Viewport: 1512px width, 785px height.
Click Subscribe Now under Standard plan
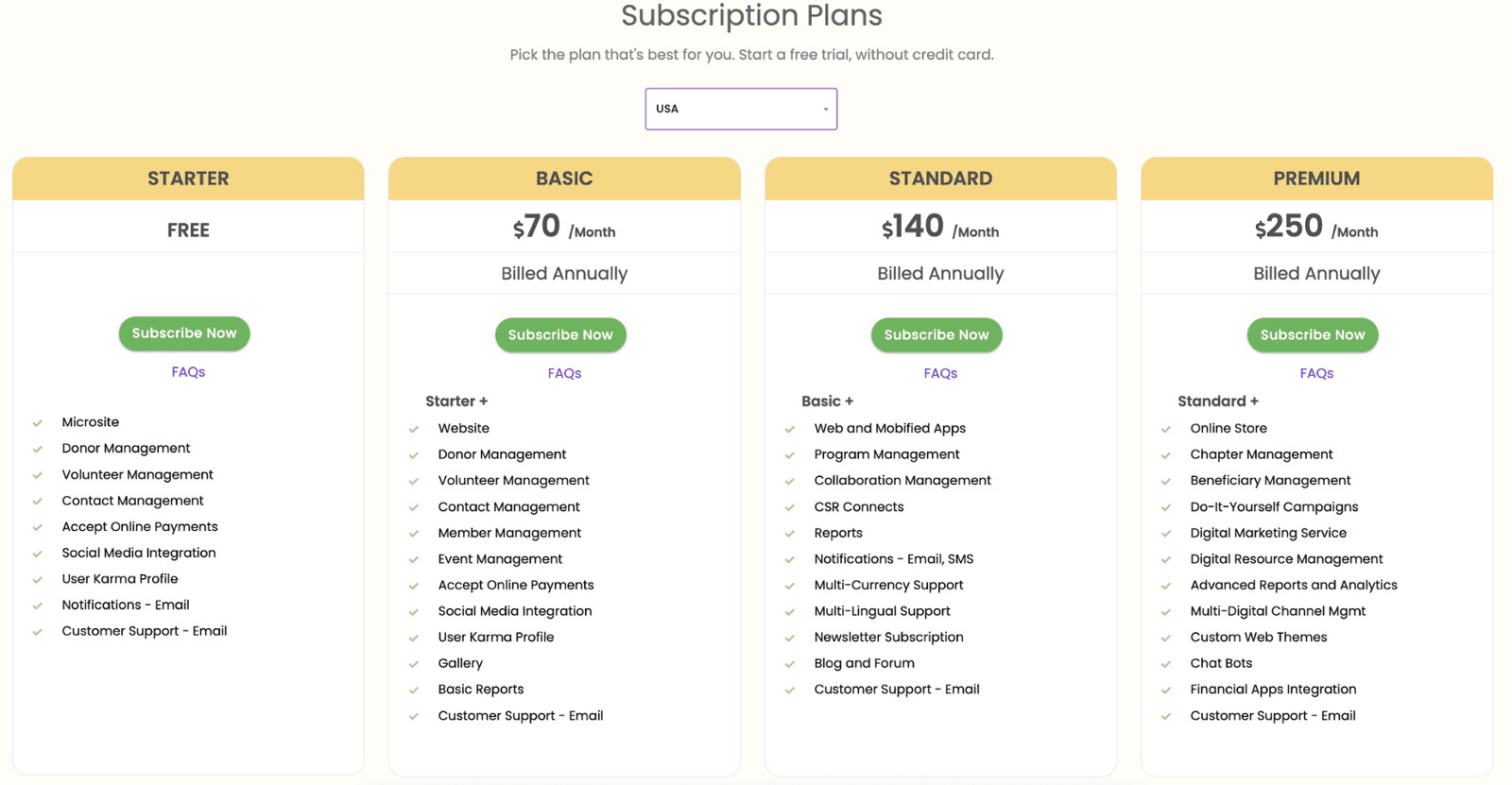click(936, 335)
